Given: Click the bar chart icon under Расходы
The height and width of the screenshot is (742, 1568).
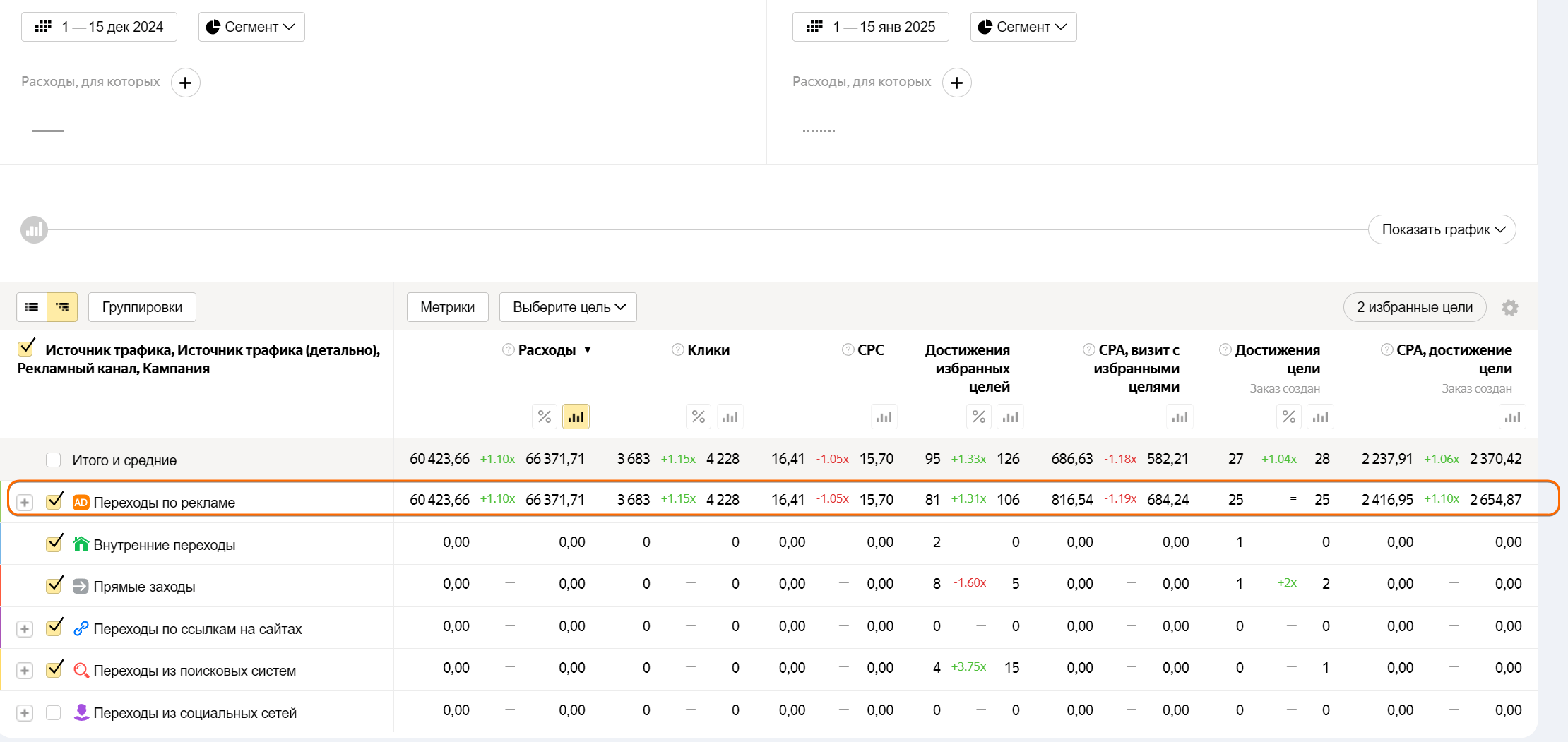Looking at the screenshot, I should [x=576, y=417].
